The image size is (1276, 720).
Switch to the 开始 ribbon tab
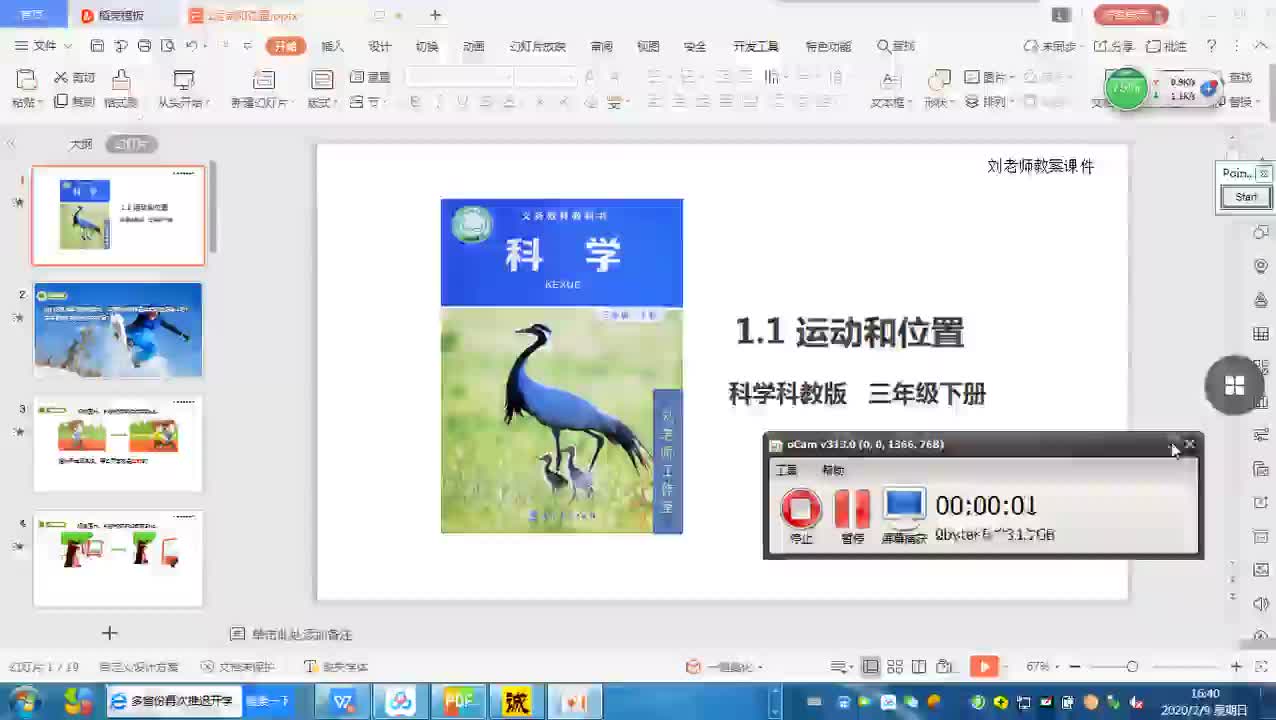pyautogui.click(x=286, y=46)
